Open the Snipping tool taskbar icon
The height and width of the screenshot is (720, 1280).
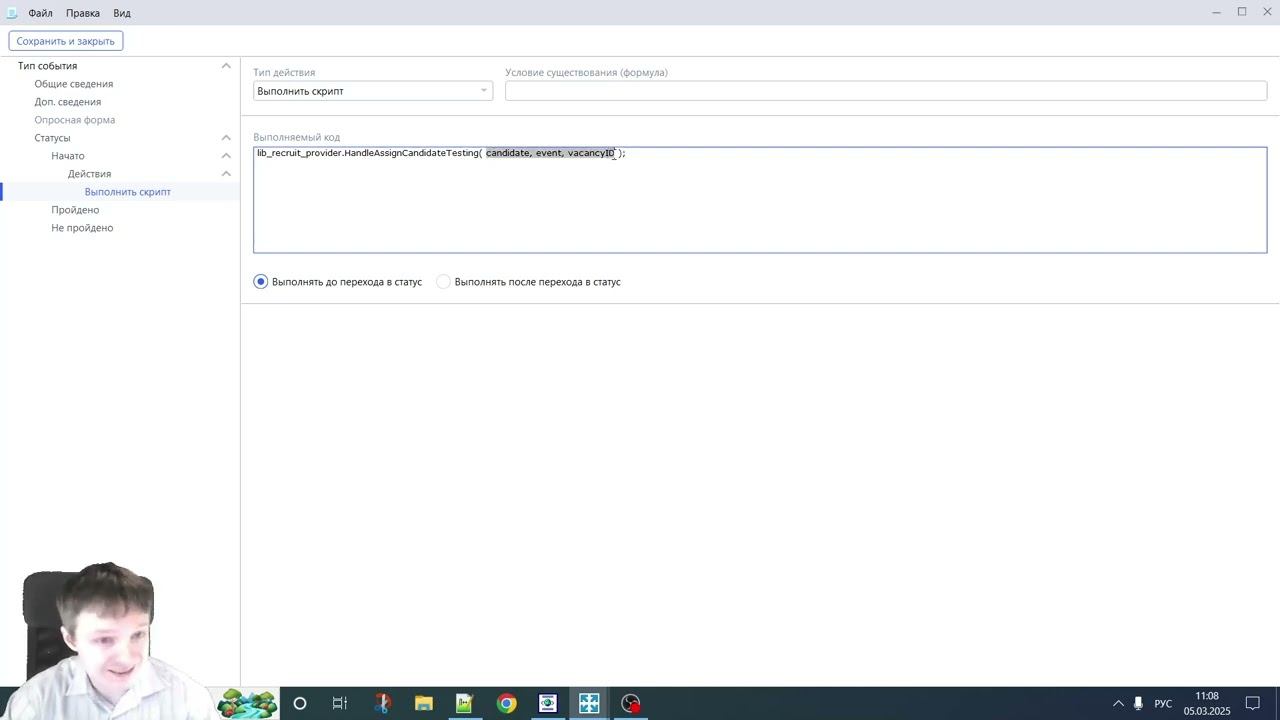[x=382, y=704]
